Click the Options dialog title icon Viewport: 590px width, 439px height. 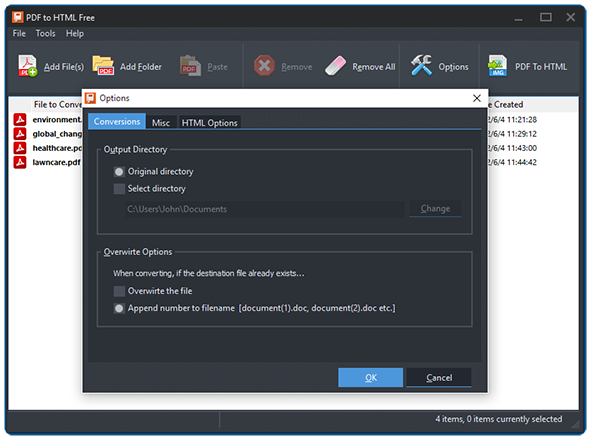coord(90,98)
